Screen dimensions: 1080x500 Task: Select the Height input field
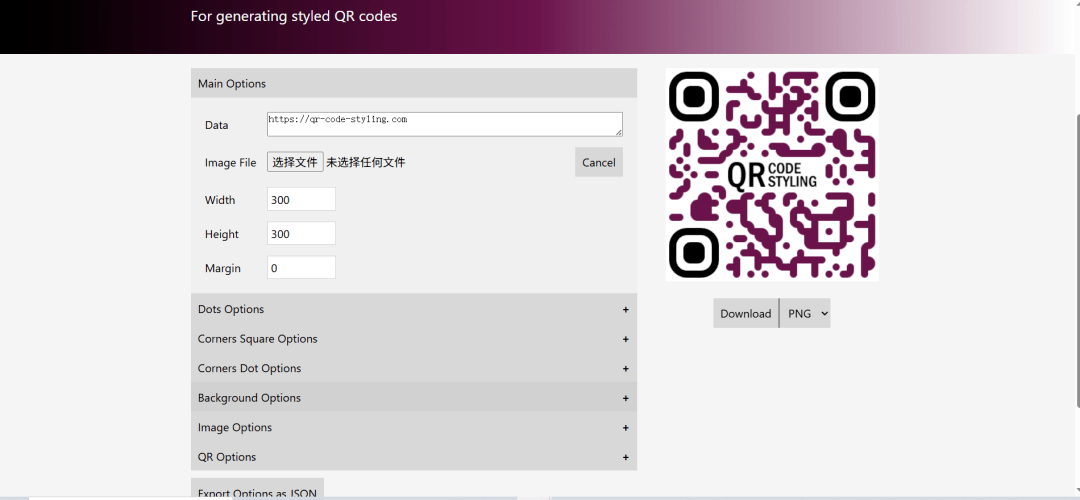pos(301,234)
